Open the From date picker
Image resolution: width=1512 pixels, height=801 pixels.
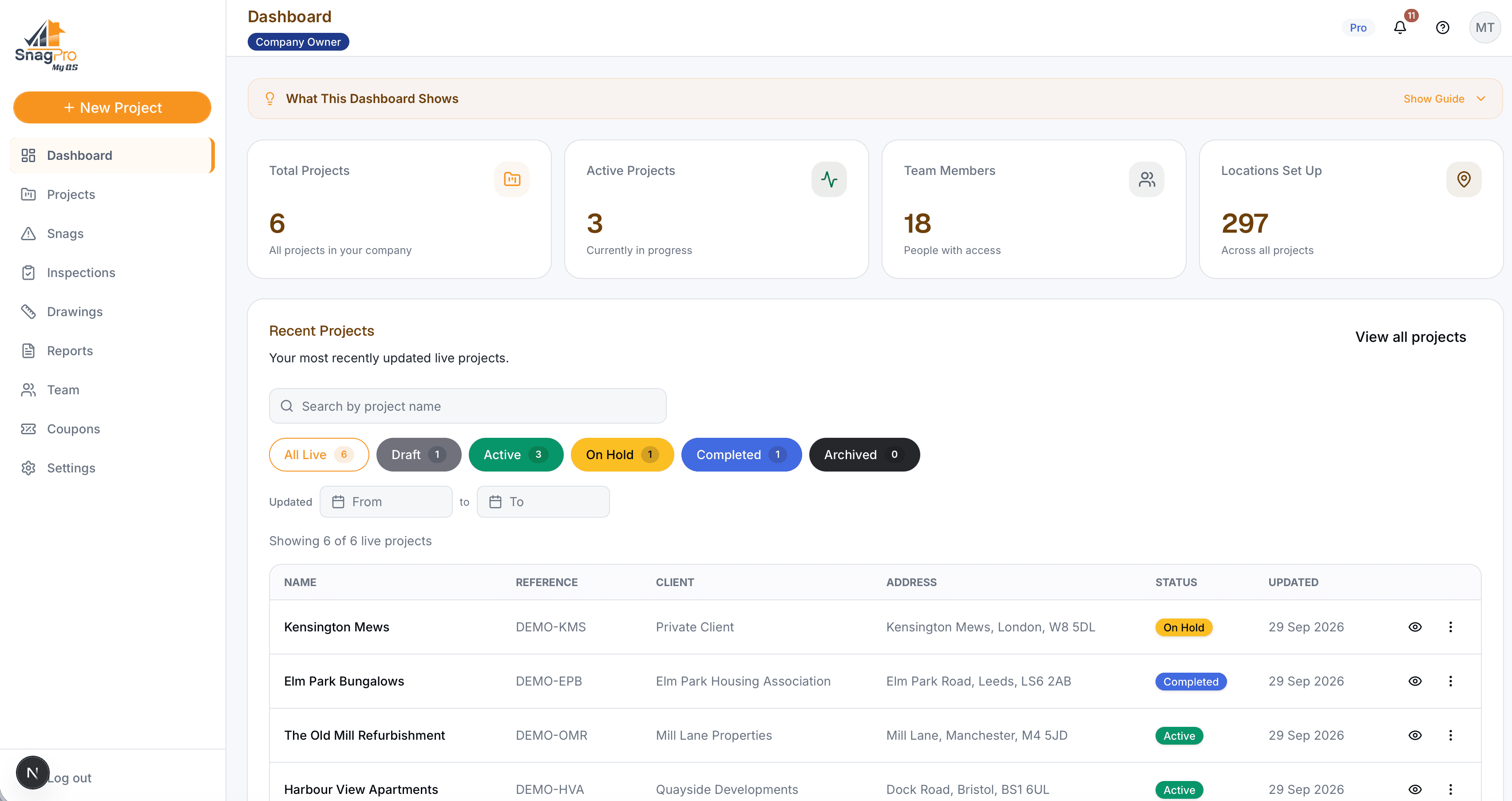(386, 501)
